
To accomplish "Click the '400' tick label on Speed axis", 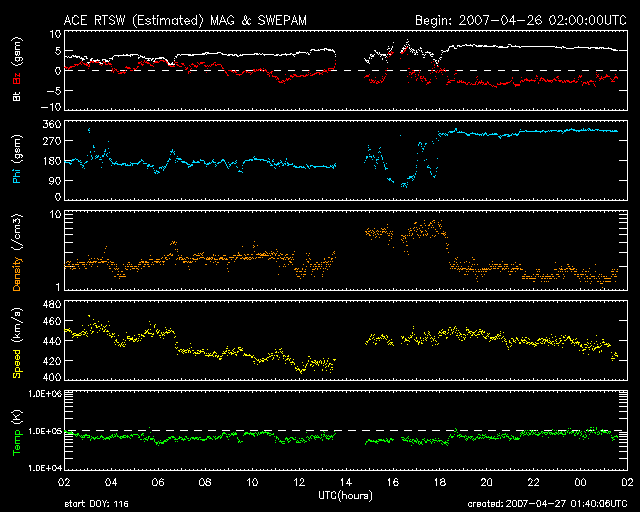I will (x=52, y=377).
